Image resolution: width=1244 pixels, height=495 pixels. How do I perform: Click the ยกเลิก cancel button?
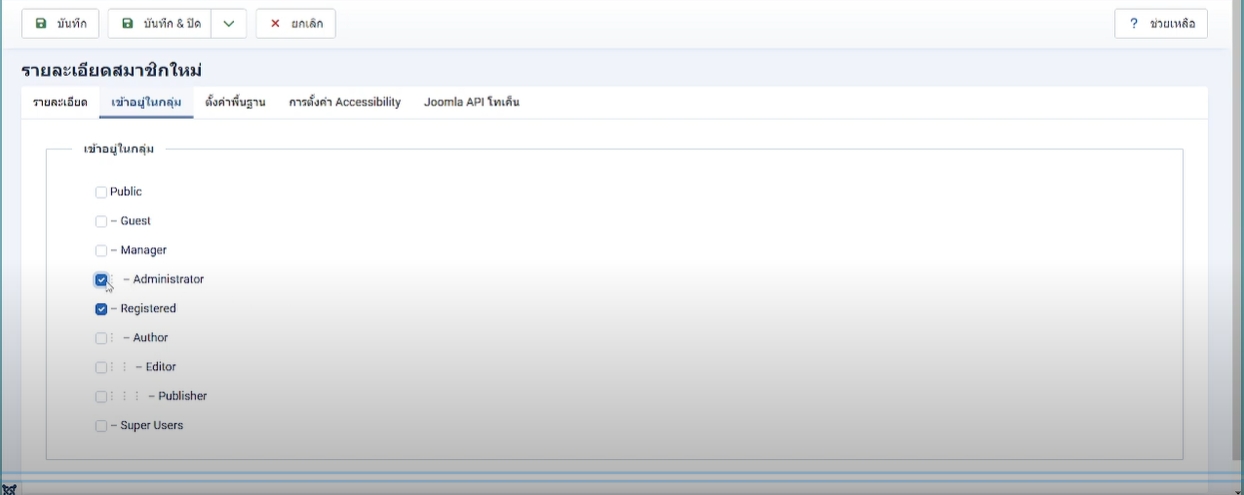tap(296, 23)
